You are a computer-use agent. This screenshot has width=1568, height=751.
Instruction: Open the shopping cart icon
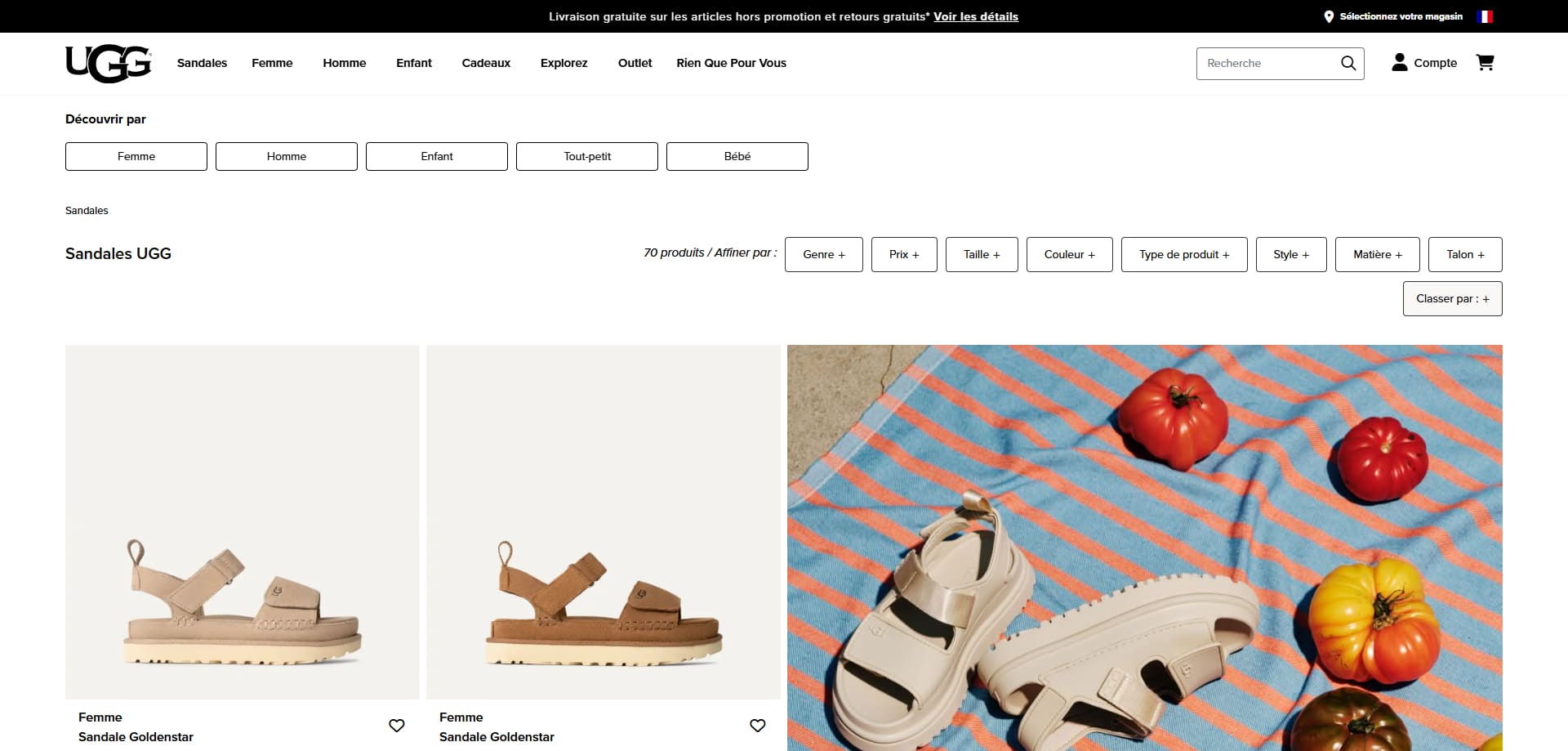pyautogui.click(x=1485, y=62)
